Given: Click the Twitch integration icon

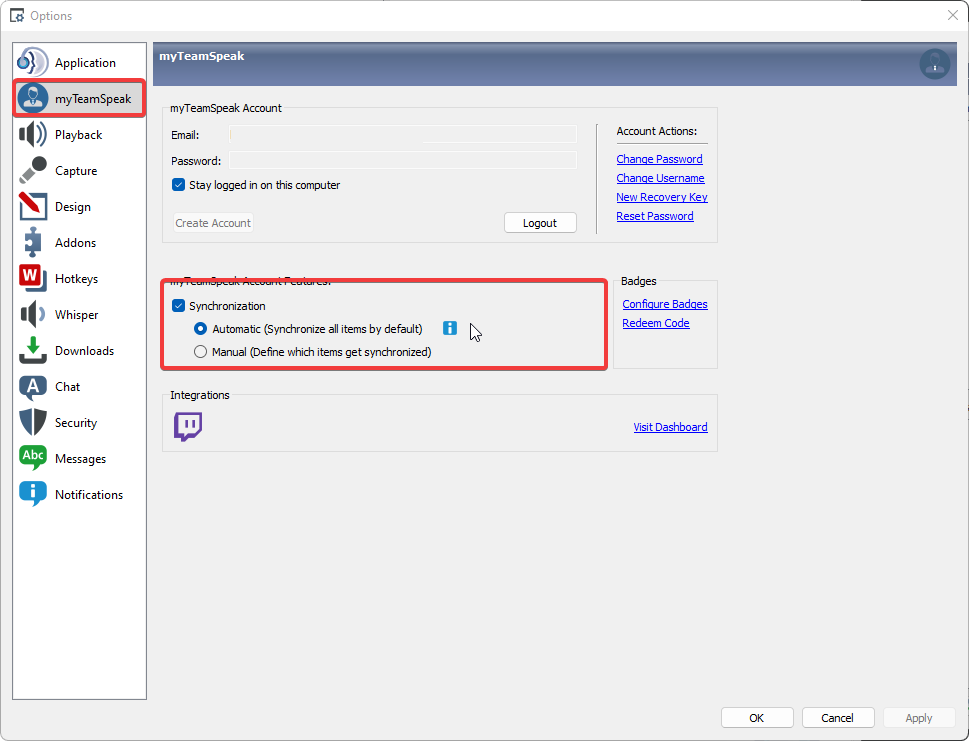Looking at the screenshot, I should click(x=188, y=427).
